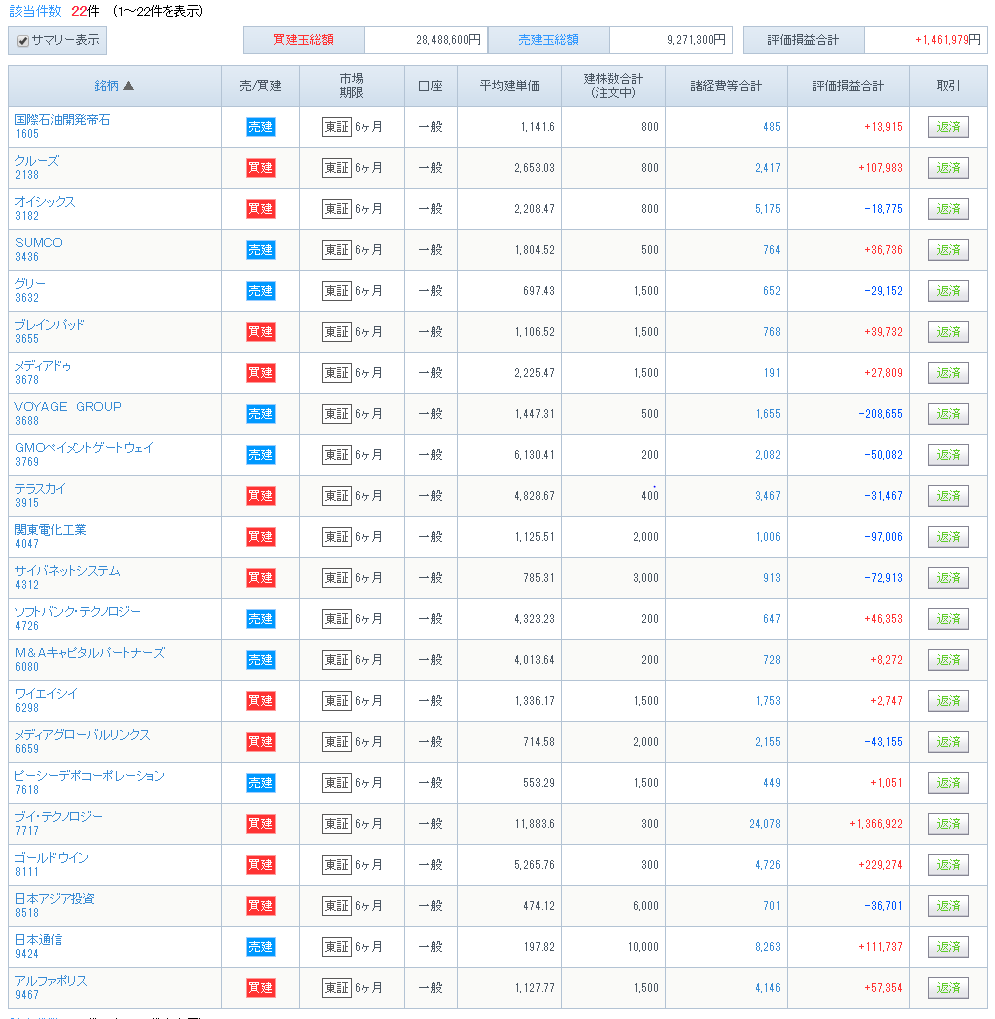The width and height of the screenshot is (995, 1019).
Task: Select loss value -208,655 for VOYAGE GROUP
Action: 880,413
